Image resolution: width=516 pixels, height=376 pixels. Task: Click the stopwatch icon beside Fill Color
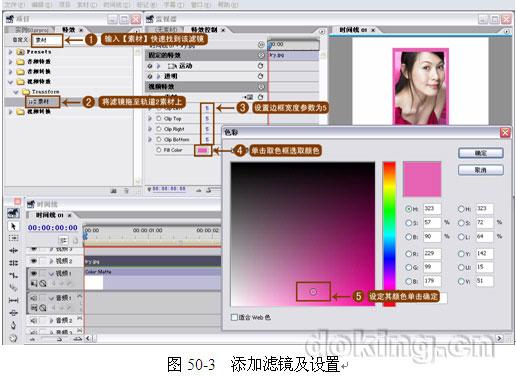point(159,150)
